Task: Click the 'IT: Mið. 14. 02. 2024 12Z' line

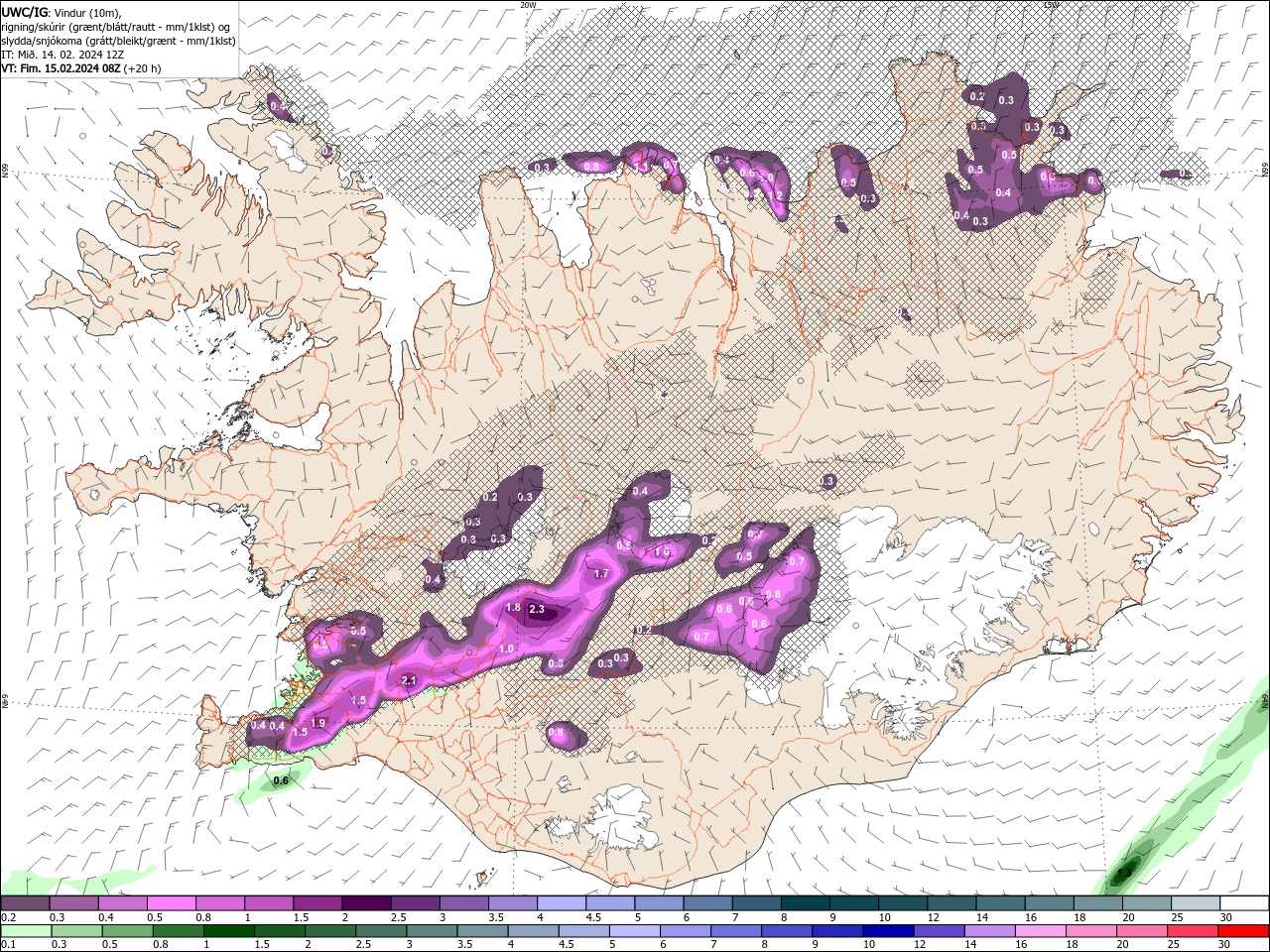Action: pyautogui.click(x=63, y=55)
